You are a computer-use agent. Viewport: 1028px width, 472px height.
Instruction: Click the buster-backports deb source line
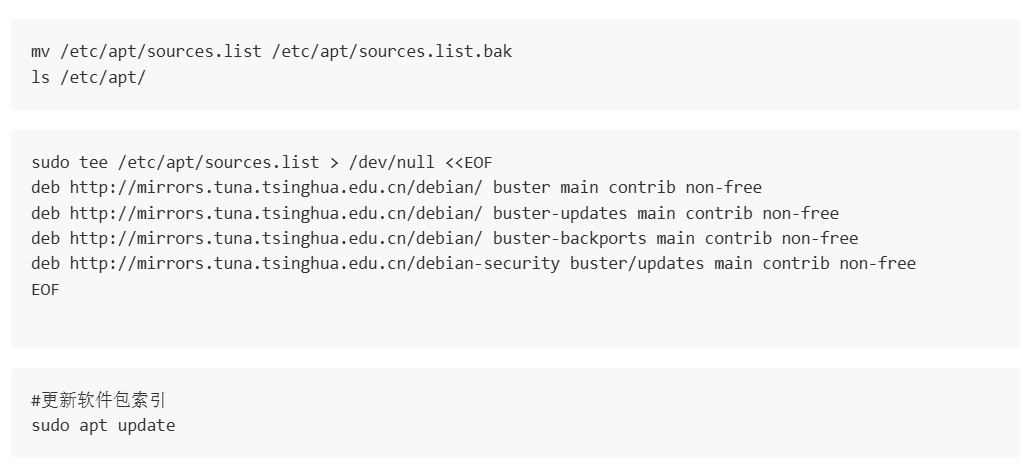(445, 238)
